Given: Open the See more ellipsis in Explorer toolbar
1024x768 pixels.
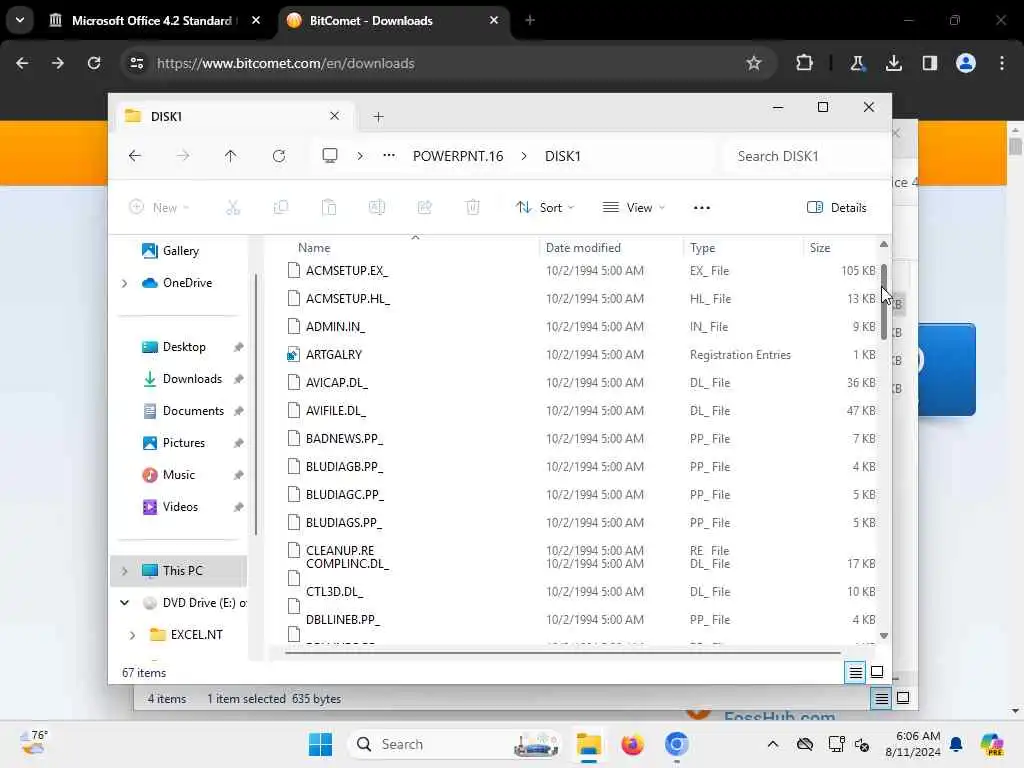Looking at the screenshot, I should (x=701, y=208).
